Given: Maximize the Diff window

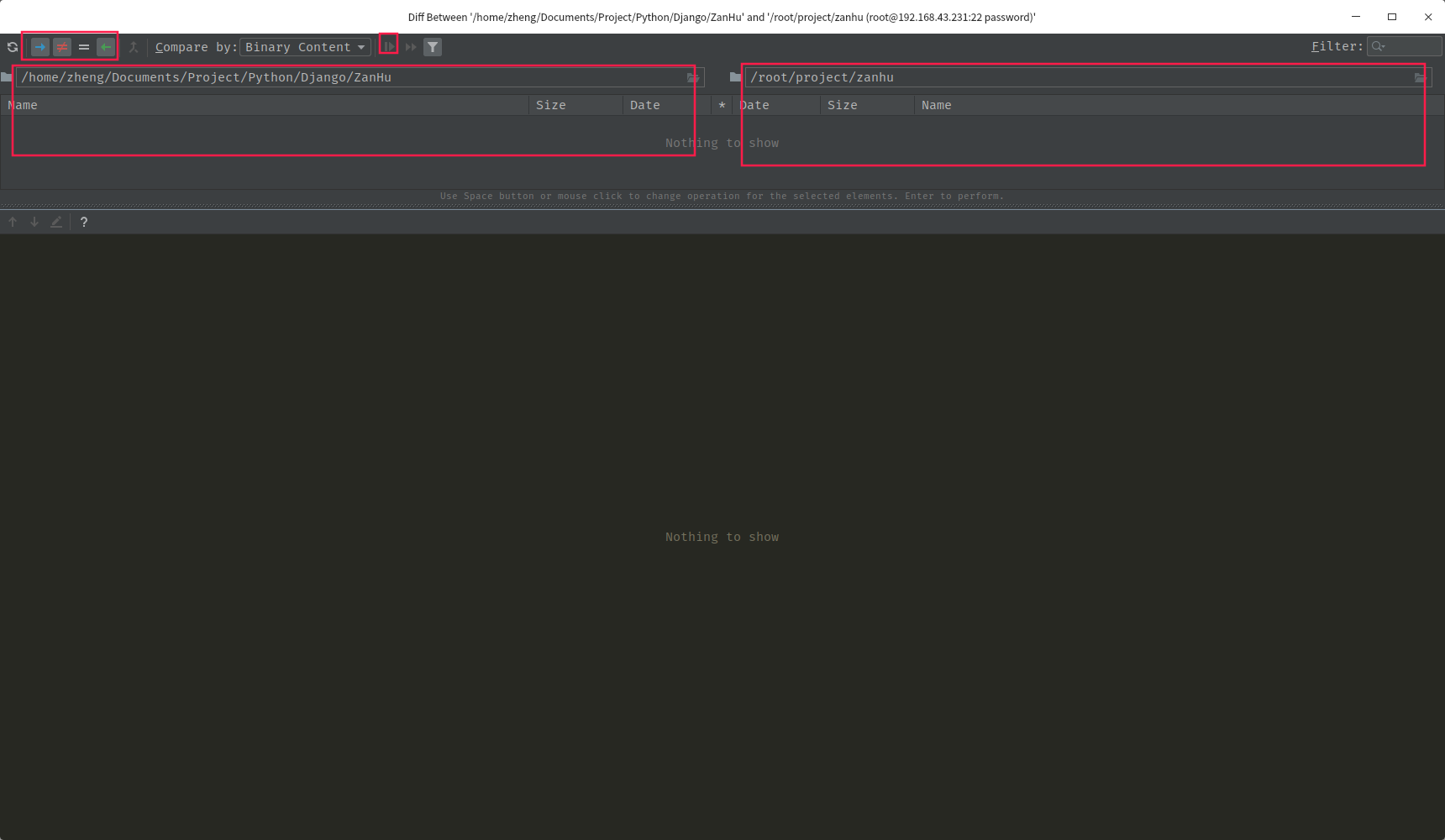Looking at the screenshot, I should [1392, 17].
